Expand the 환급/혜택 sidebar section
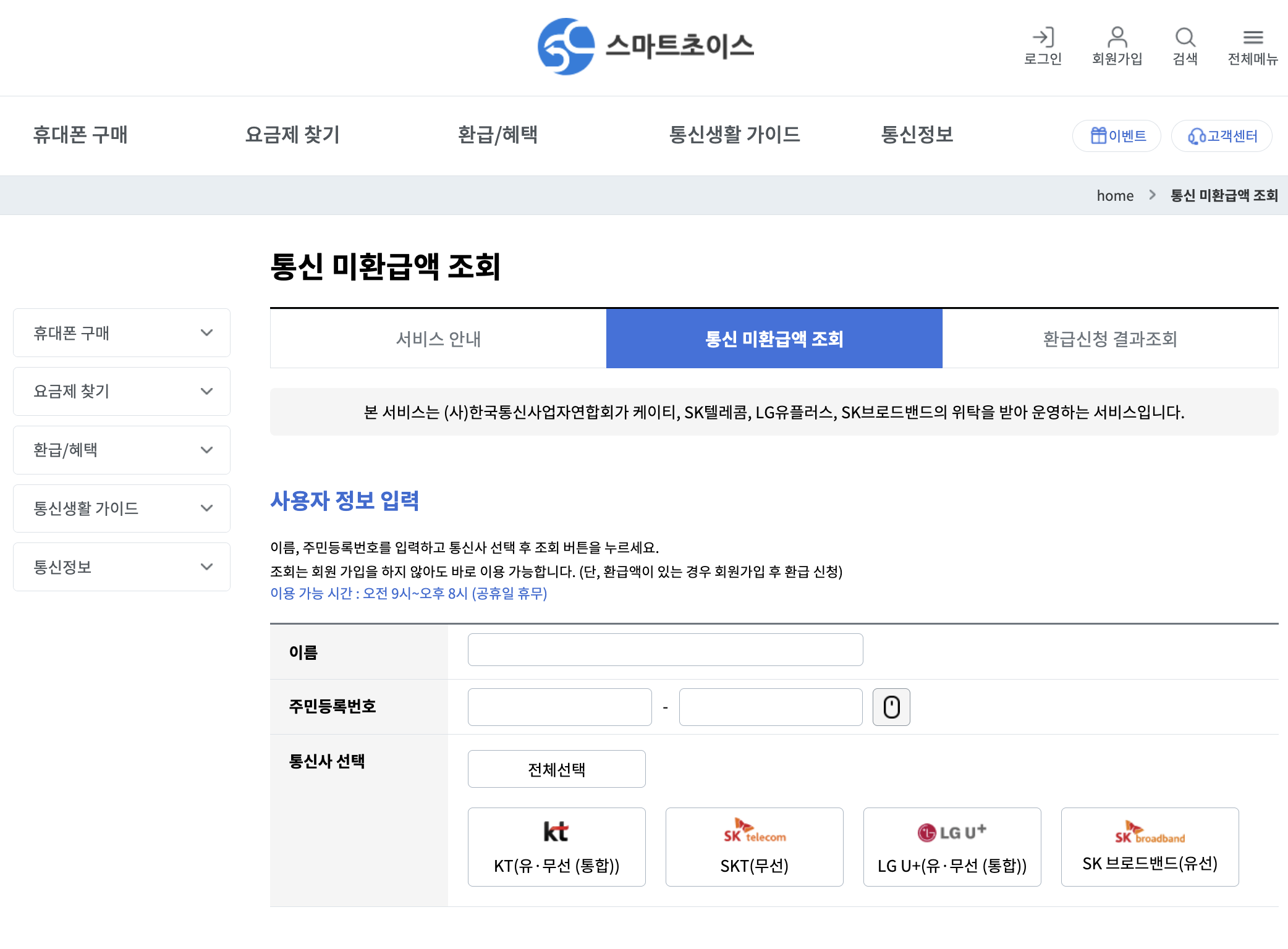 click(x=122, y=450)
